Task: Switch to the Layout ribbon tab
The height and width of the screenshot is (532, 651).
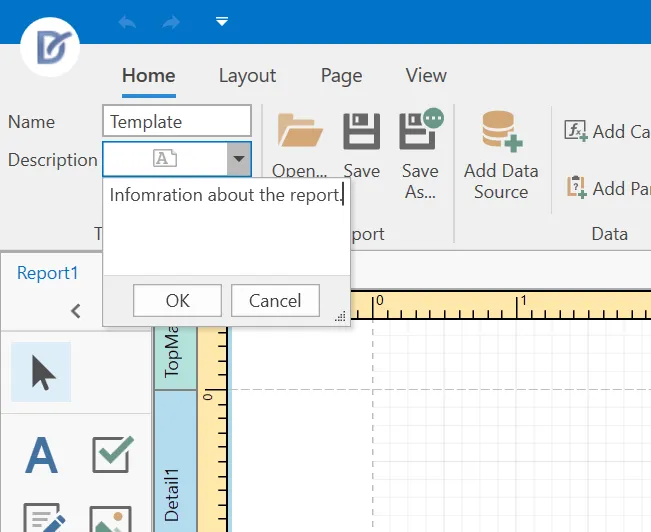Action: point(247,76)
